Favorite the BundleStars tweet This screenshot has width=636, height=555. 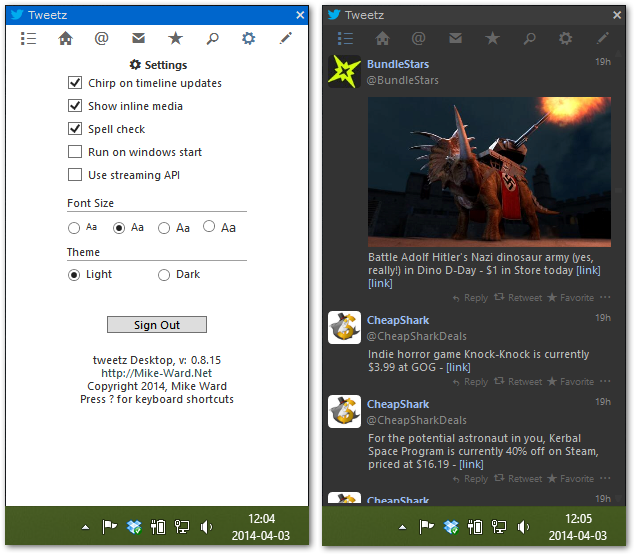570,298
